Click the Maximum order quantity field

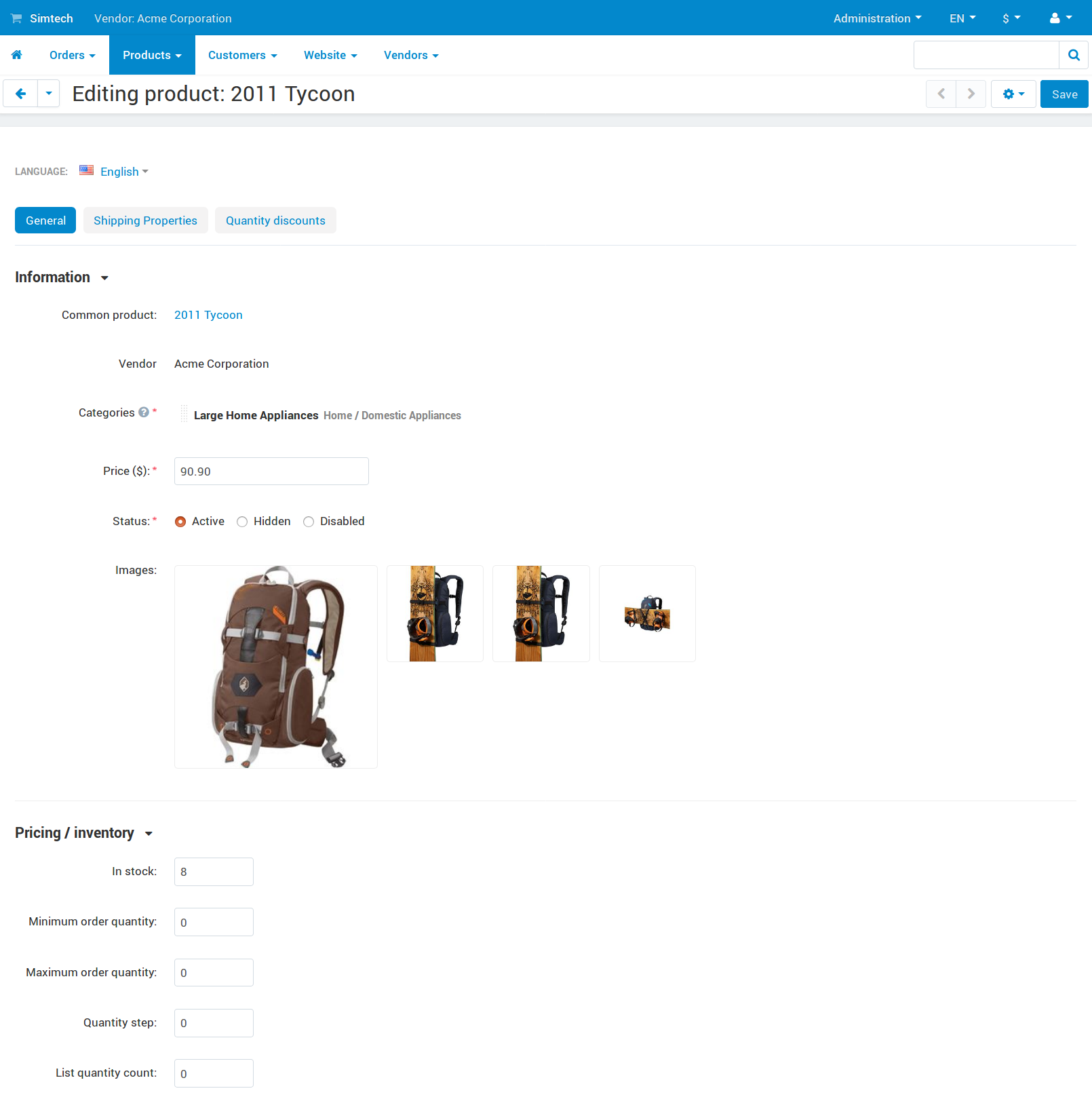click(x=214, y=972)
